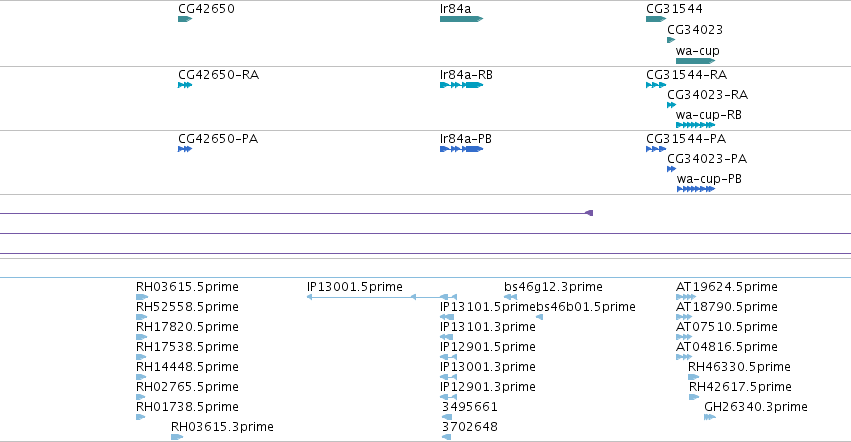Select the Ir84a-RB transcript glyph
The image size is (851, 442).
coord(461,85)
